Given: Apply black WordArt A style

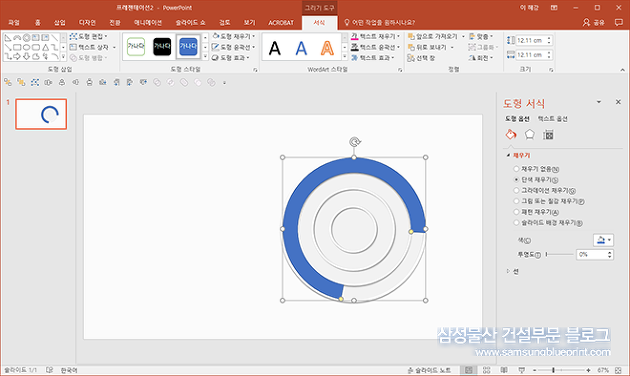Looking at the screenshot, I should pyautogui.click(x=275, y=48).
